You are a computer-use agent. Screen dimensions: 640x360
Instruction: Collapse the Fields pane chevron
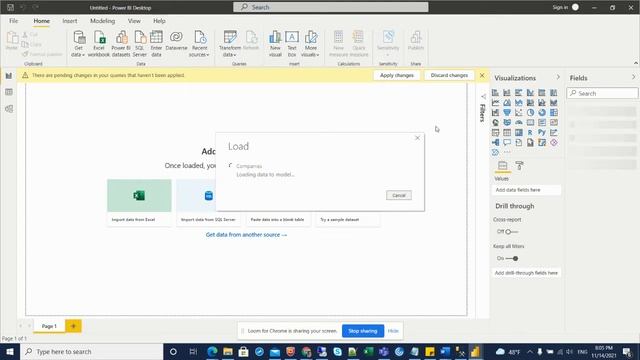pyautogui.click(x=633, y=77)
